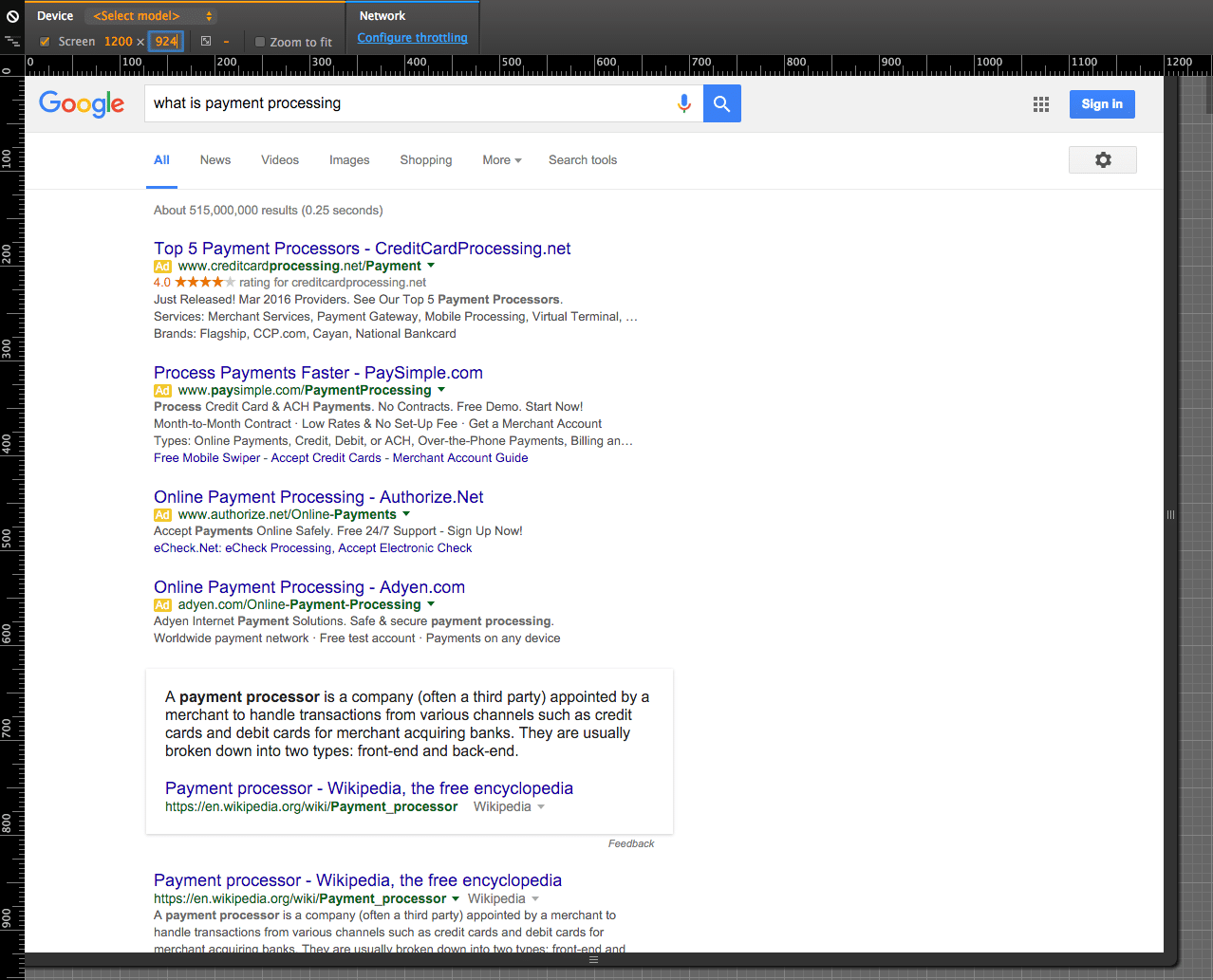Open Wikipedia link inside featured snippet box

coord(369,788)
